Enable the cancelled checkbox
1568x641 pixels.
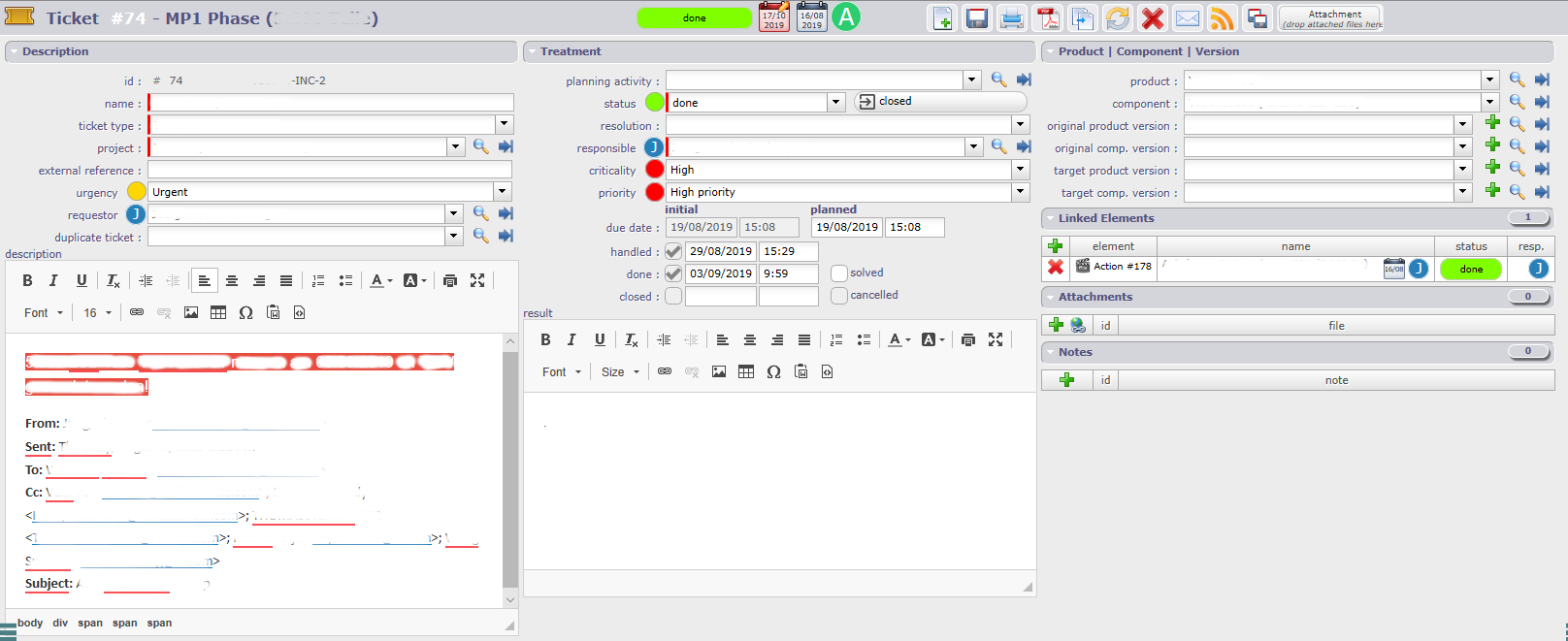(839, 296)
